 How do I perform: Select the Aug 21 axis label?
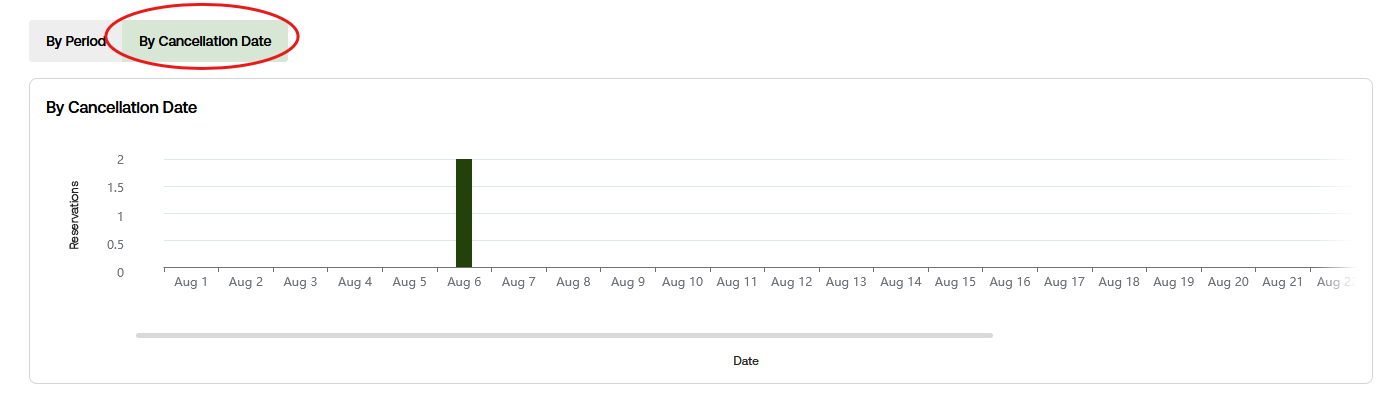click(x=1282, y=282)
